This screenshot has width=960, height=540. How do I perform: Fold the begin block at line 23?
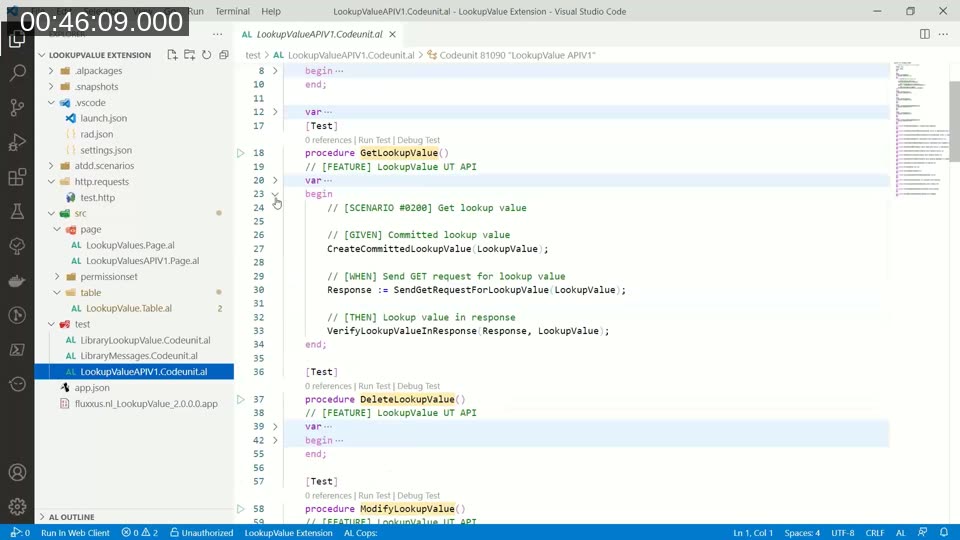pos(275,194)
